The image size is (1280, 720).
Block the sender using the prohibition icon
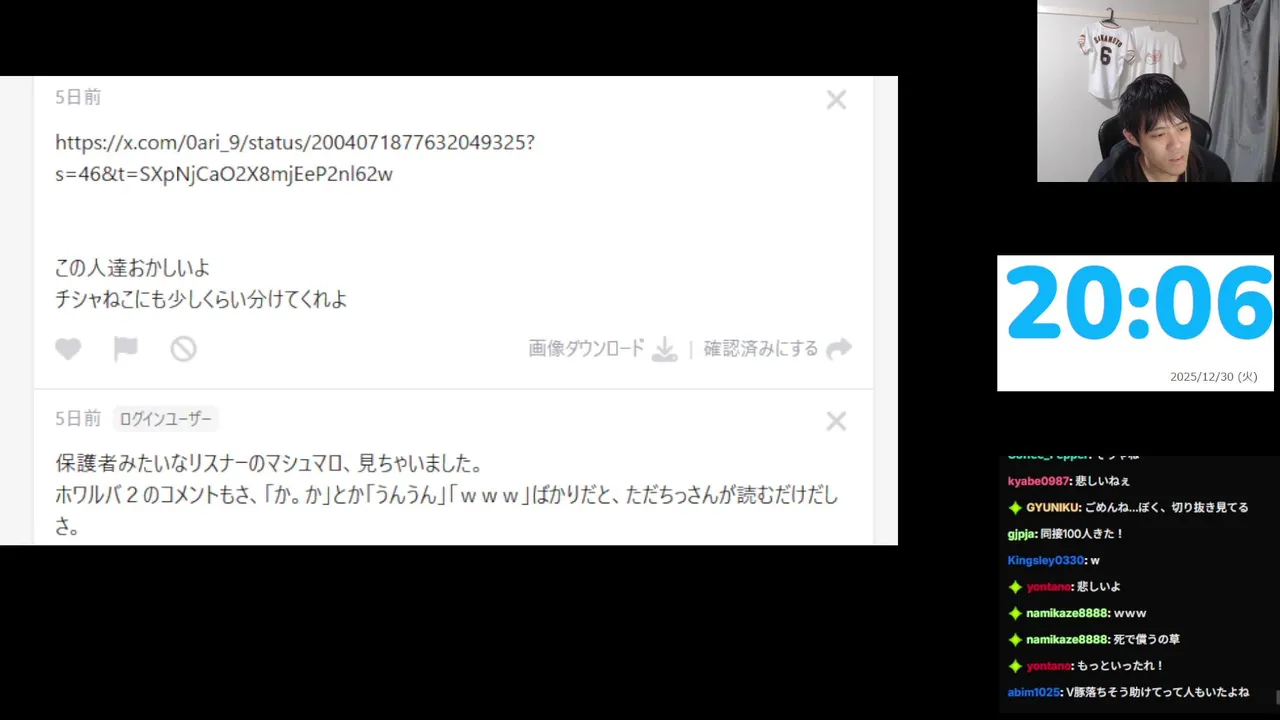[183, 349]
